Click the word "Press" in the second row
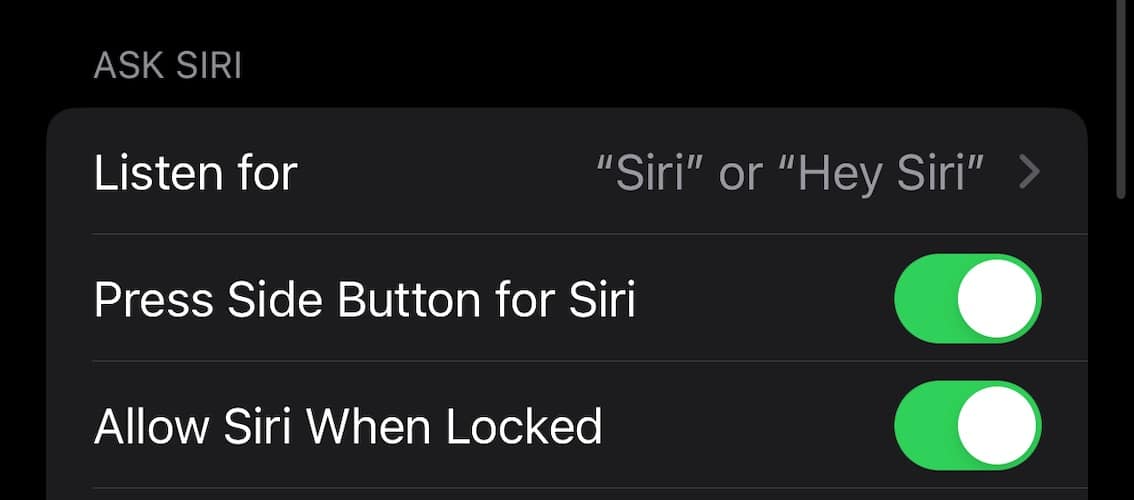Image resolution: width=1134 pixels, height=500 pixels. tap(148, 299)
